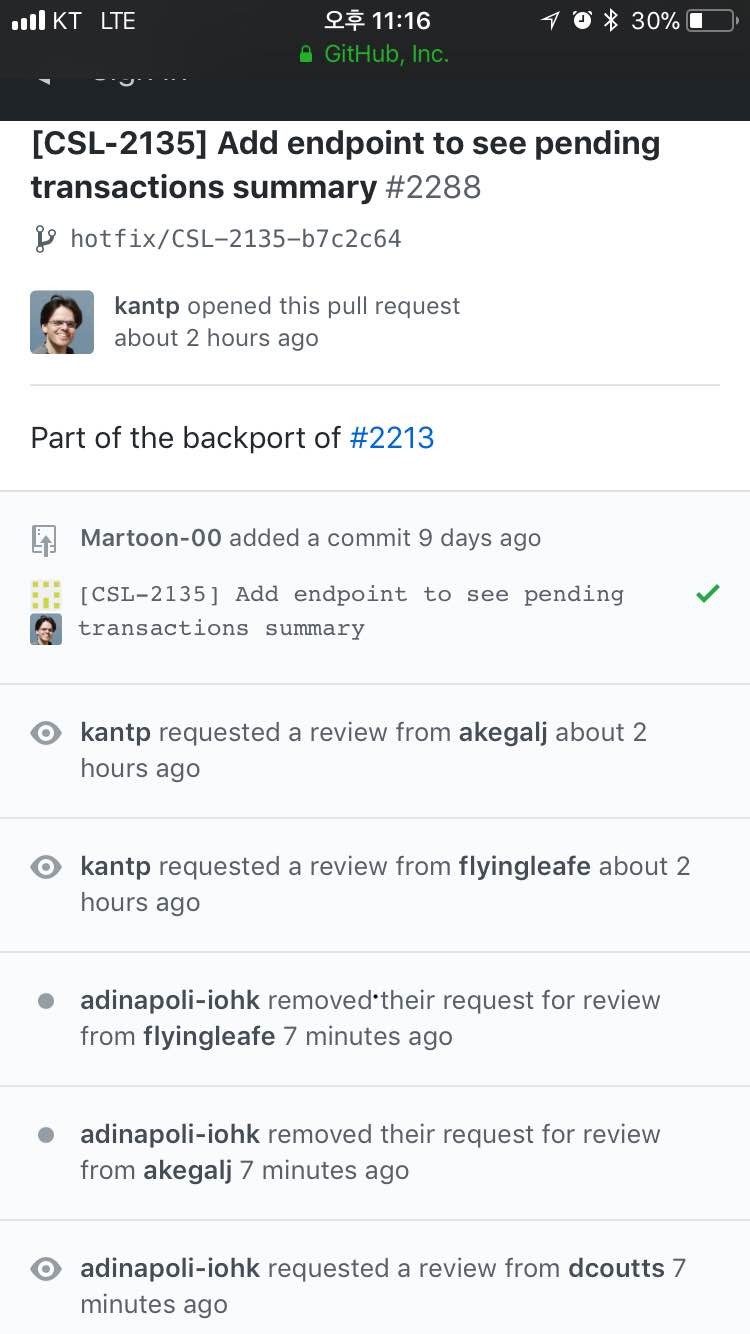Click the commit added icon next to Martoon-00
750x1334 pixels.
point(45,539)
